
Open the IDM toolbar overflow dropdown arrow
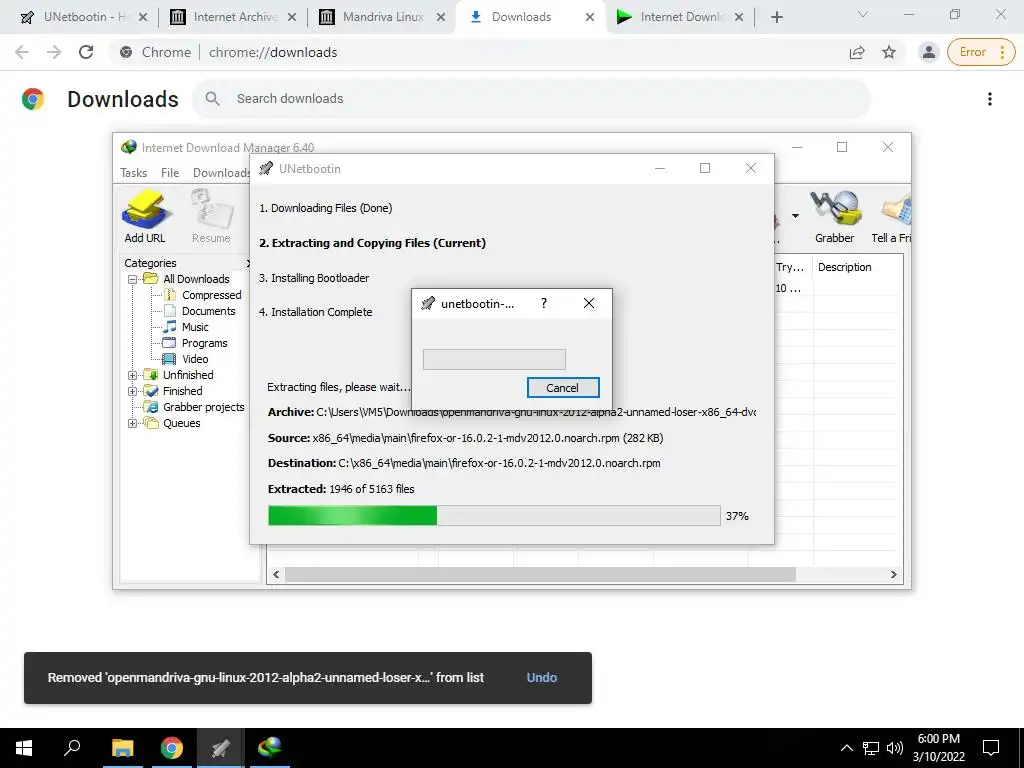795,216
